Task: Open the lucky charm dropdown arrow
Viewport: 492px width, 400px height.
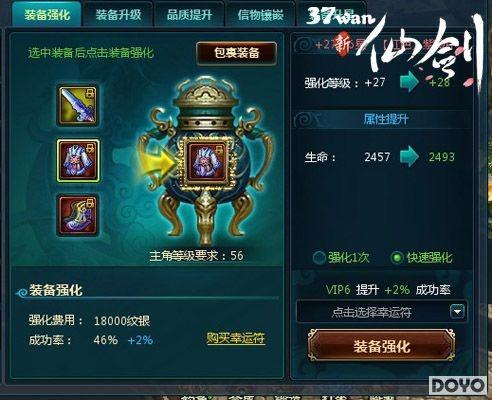Action: 457,312
